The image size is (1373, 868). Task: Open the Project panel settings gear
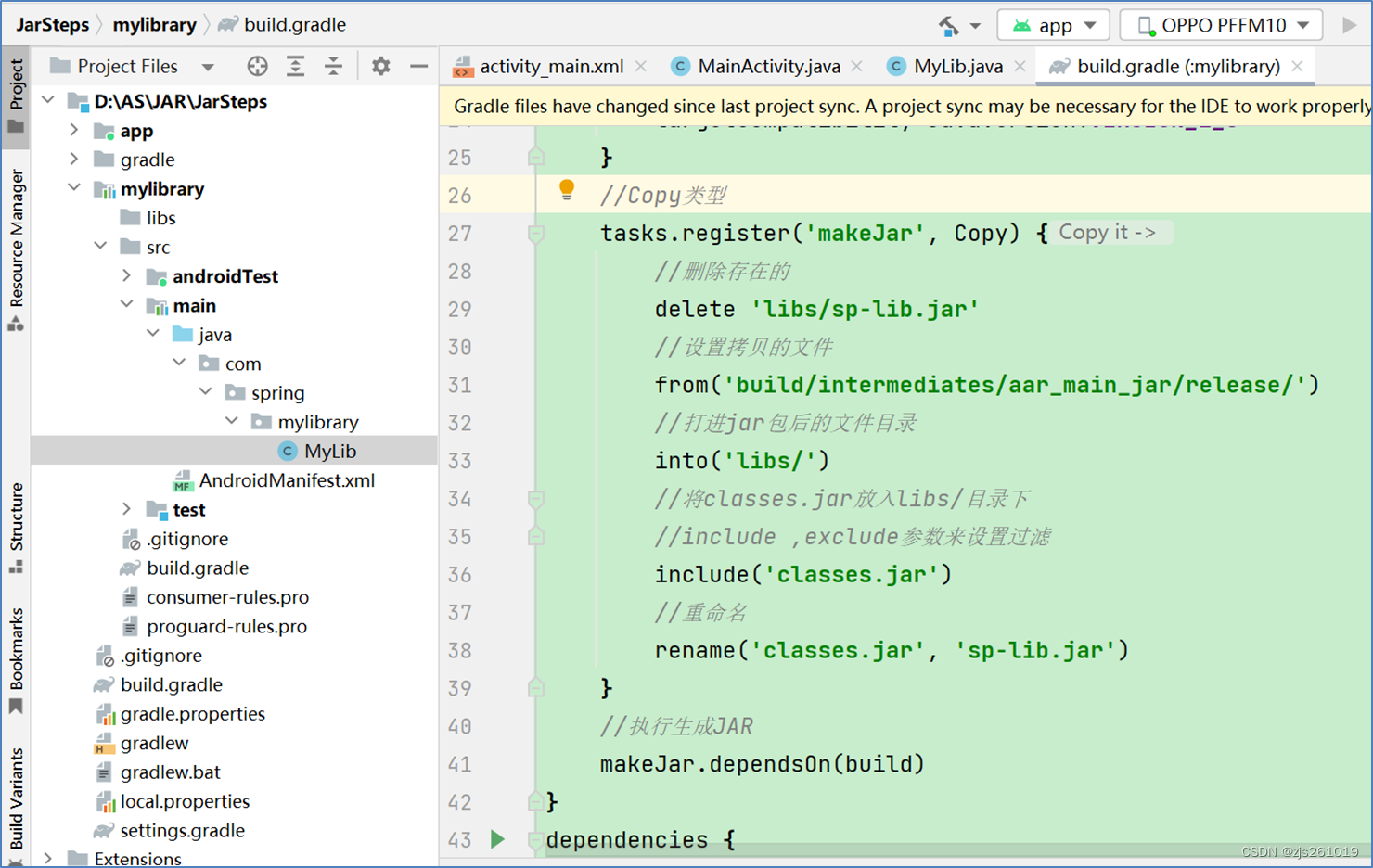(380, 66)
